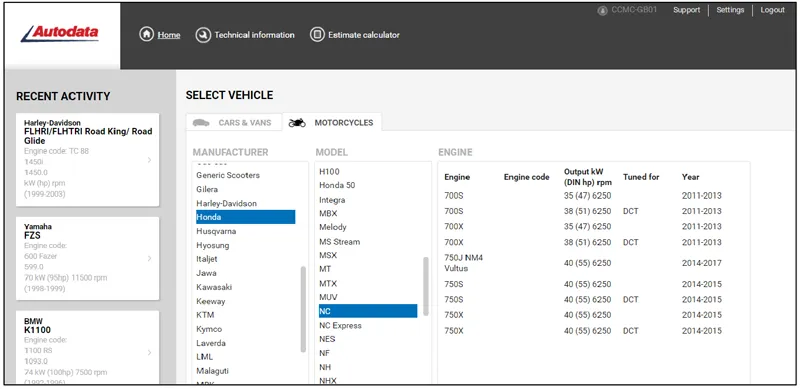Click the car icon on Cars & Vans tab
This screenshot has height=389, width=800.
201,123
